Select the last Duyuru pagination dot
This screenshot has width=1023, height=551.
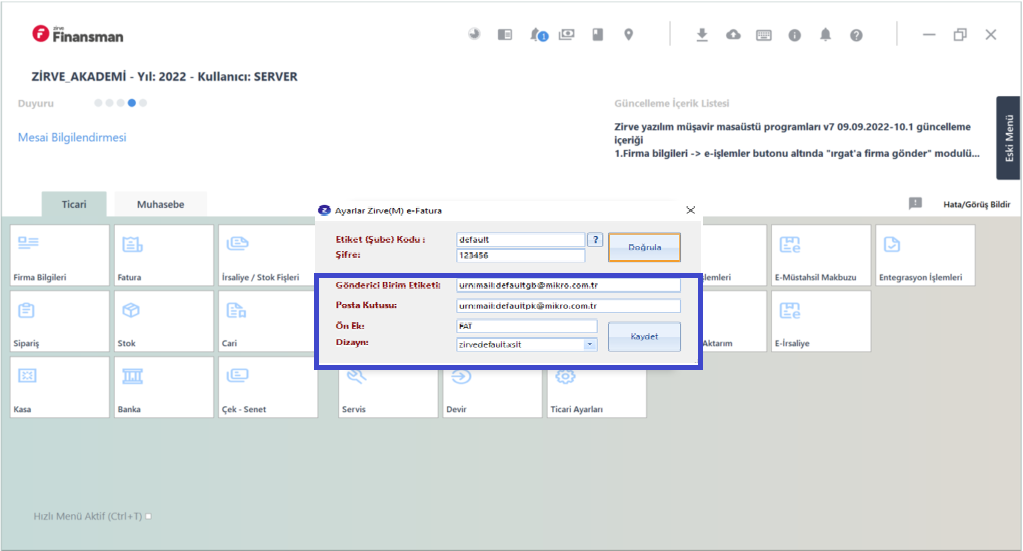coord(143,103)
